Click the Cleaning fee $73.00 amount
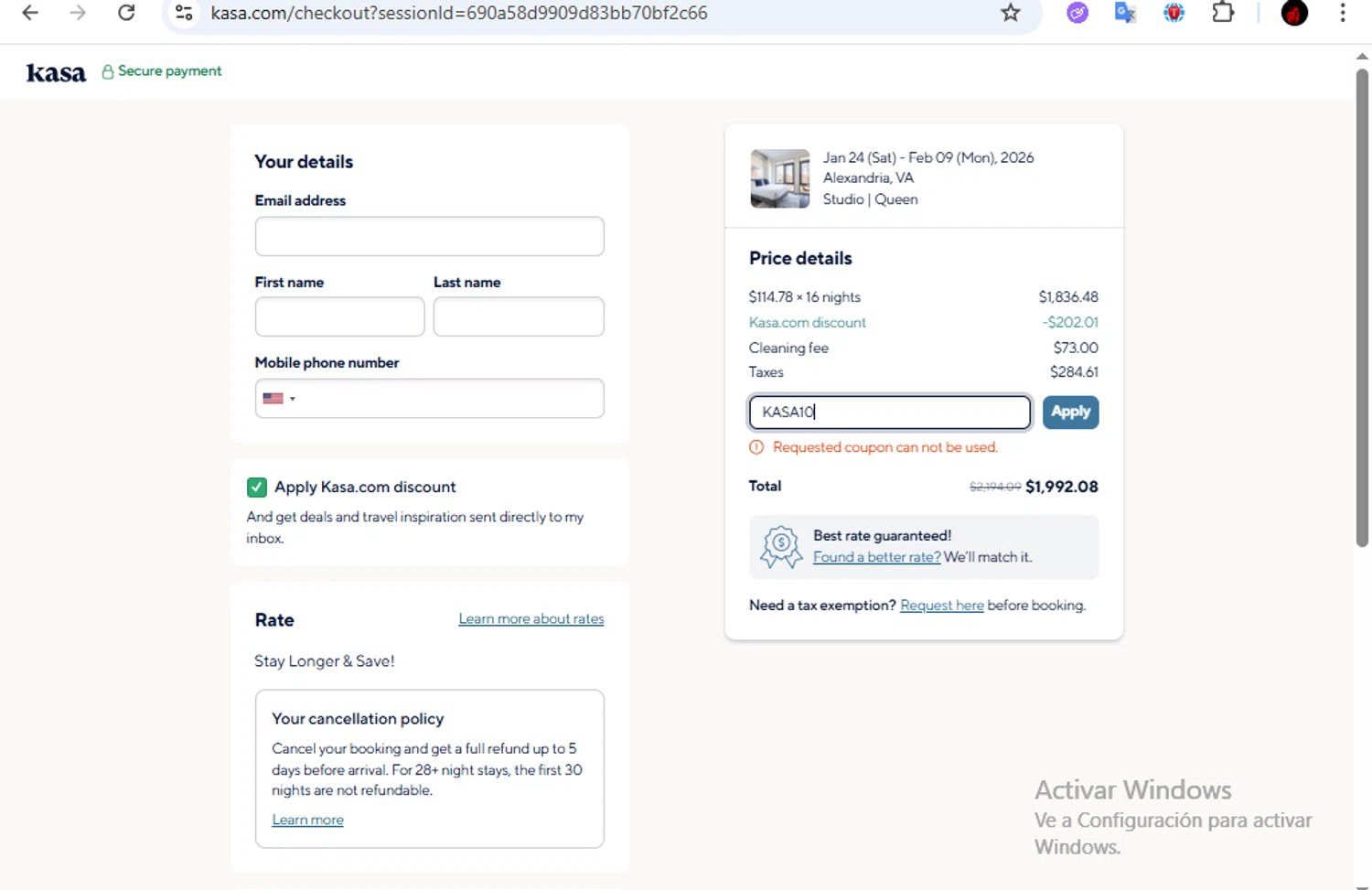The height and width of the screenshot is (890, 1372). (1076, 348)
